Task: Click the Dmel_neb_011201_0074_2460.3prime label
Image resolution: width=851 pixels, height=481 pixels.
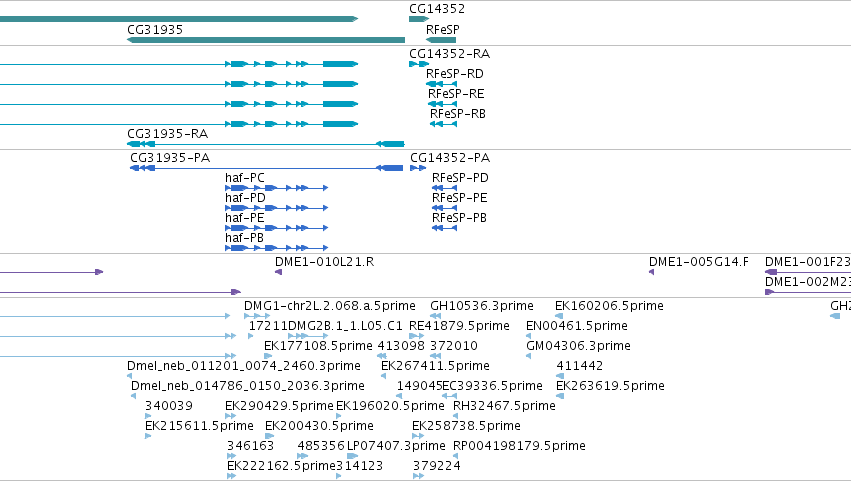Action: [x=244, y=366]
